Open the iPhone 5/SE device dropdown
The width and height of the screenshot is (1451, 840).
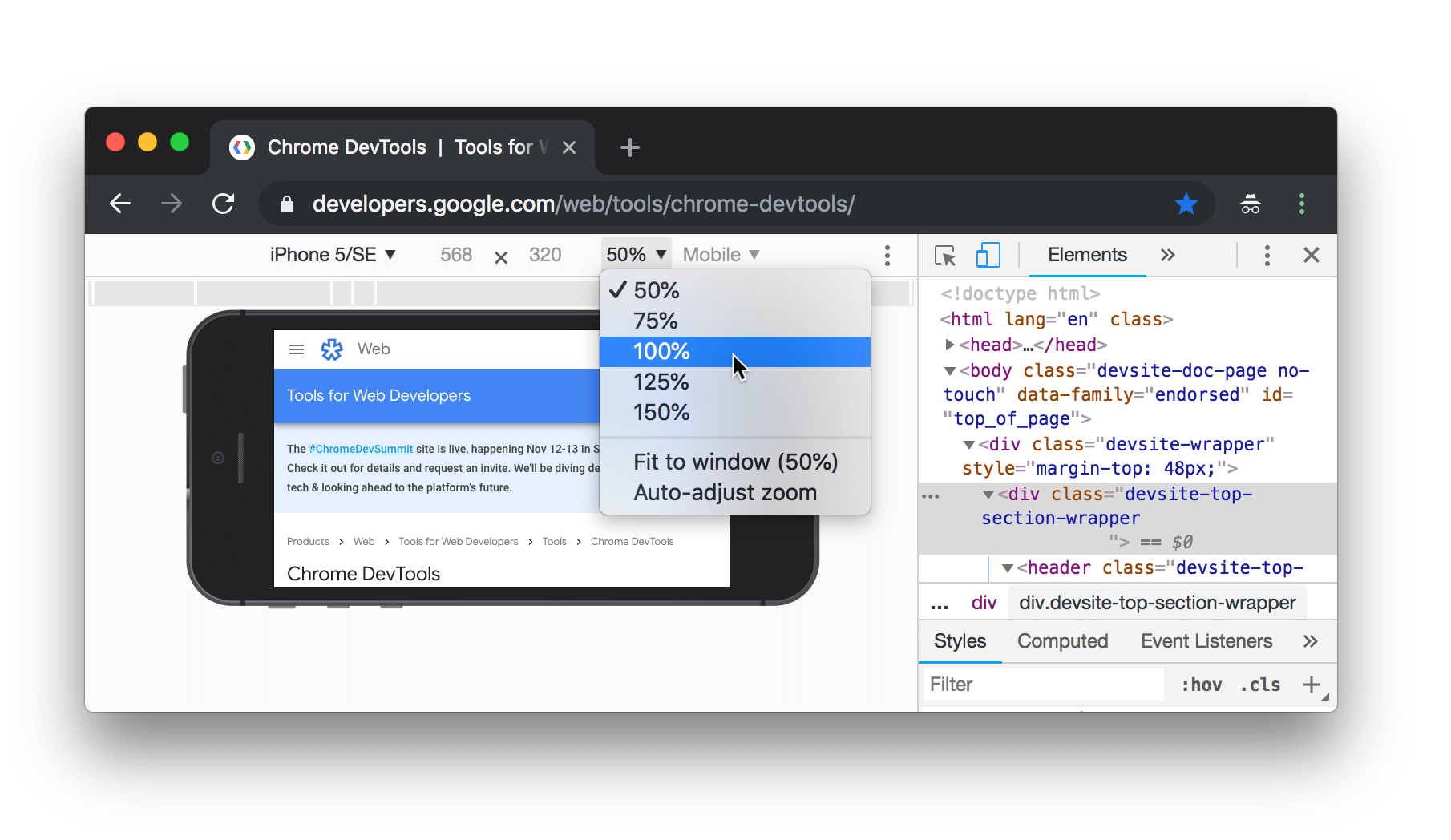[x=333, y=255]
